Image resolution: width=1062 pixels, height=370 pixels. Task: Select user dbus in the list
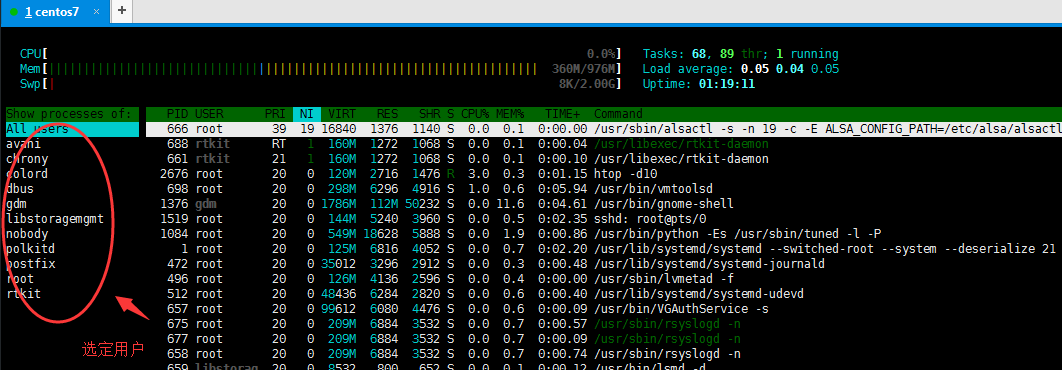[20, 188]
